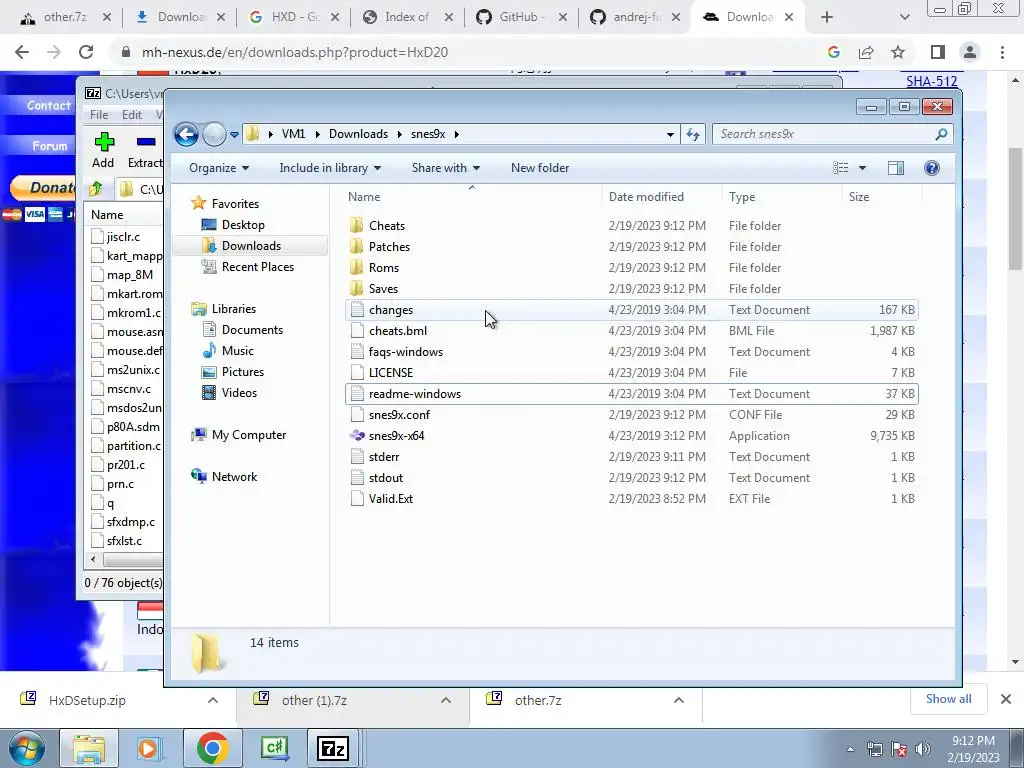The height and width of the screenshot is (768, 1024).
Task: Select My Computer in navigation pane
Action: (248, 435)
